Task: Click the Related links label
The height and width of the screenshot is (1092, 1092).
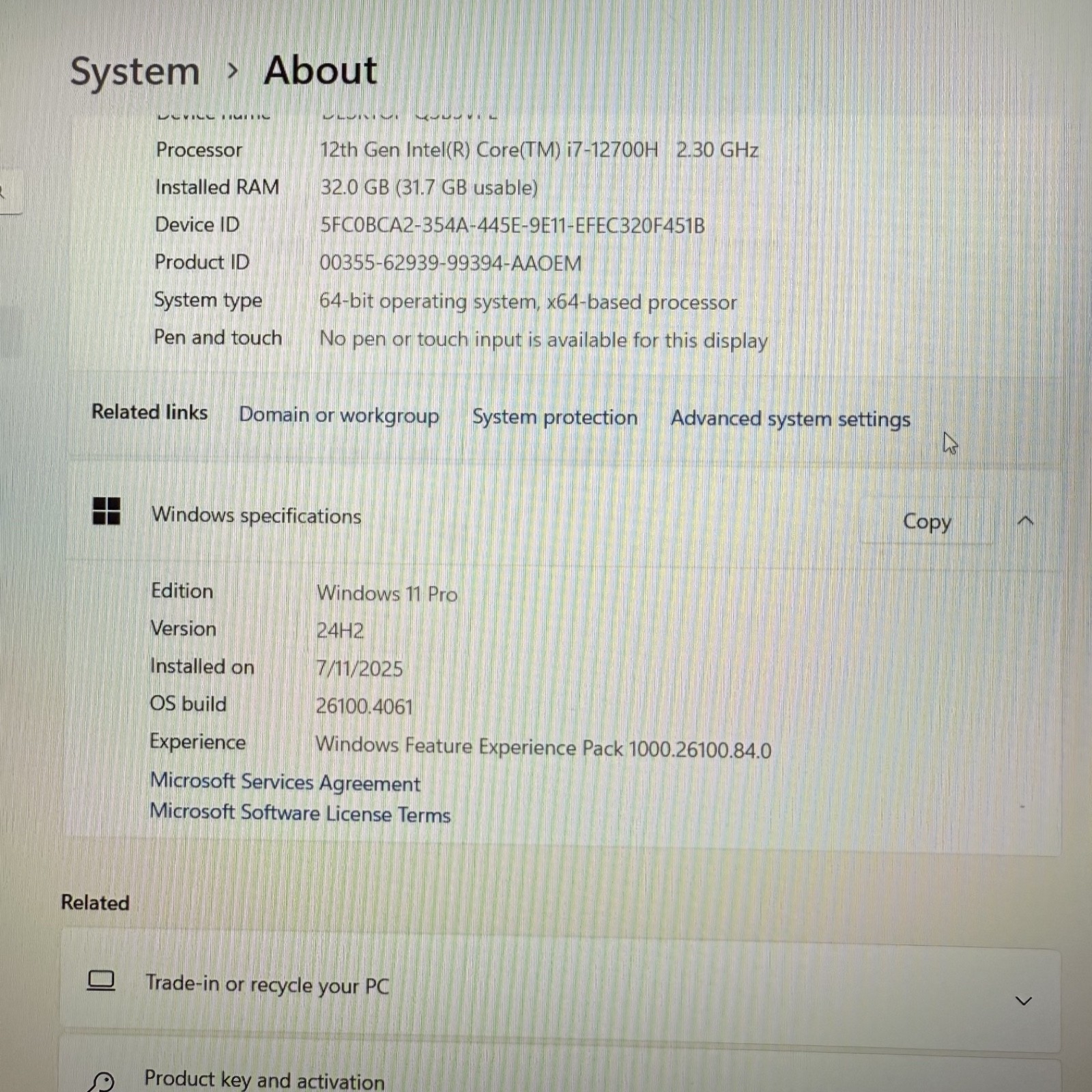Action: tap(149, 412)
